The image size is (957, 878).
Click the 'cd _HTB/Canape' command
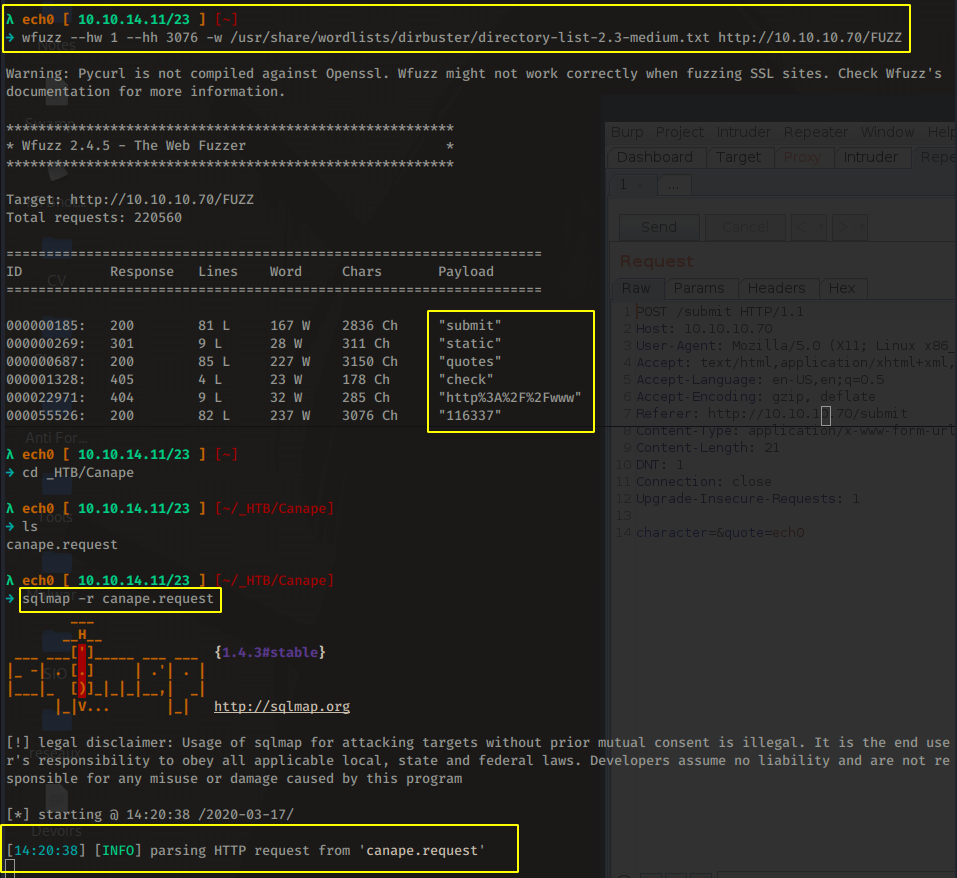[78, 473]
